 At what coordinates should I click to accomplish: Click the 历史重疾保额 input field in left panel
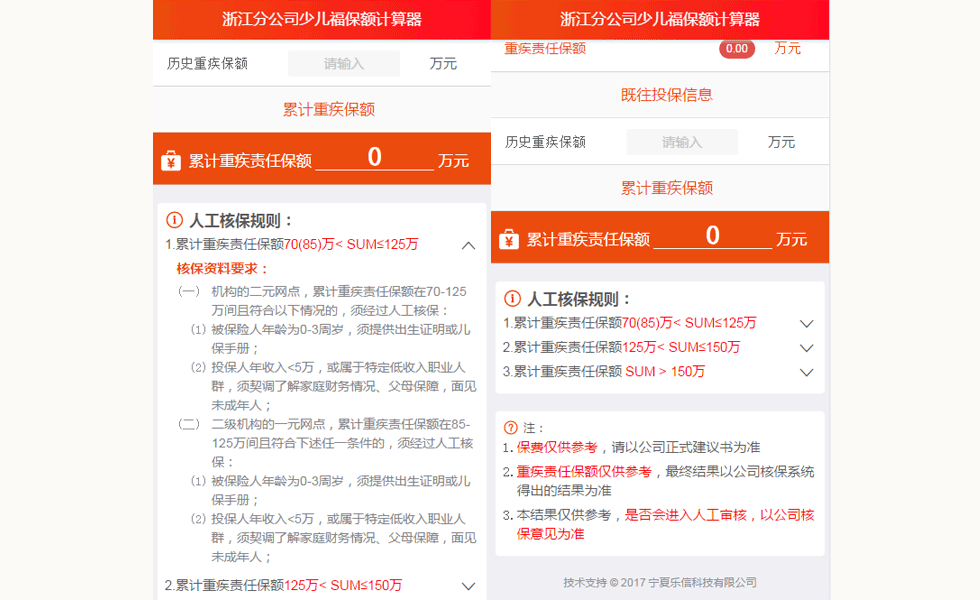344,63
